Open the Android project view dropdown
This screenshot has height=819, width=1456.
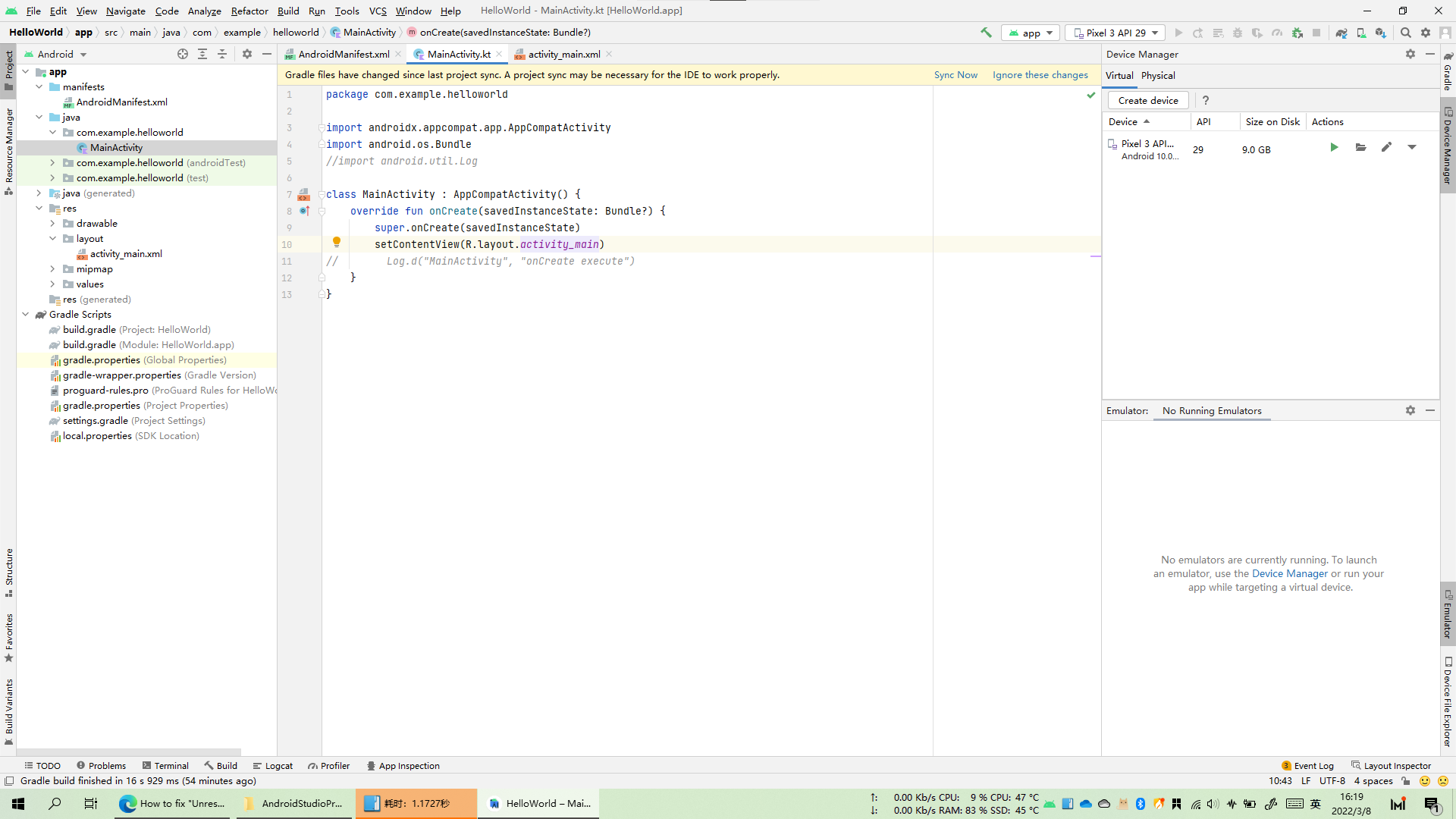[55, 54]
